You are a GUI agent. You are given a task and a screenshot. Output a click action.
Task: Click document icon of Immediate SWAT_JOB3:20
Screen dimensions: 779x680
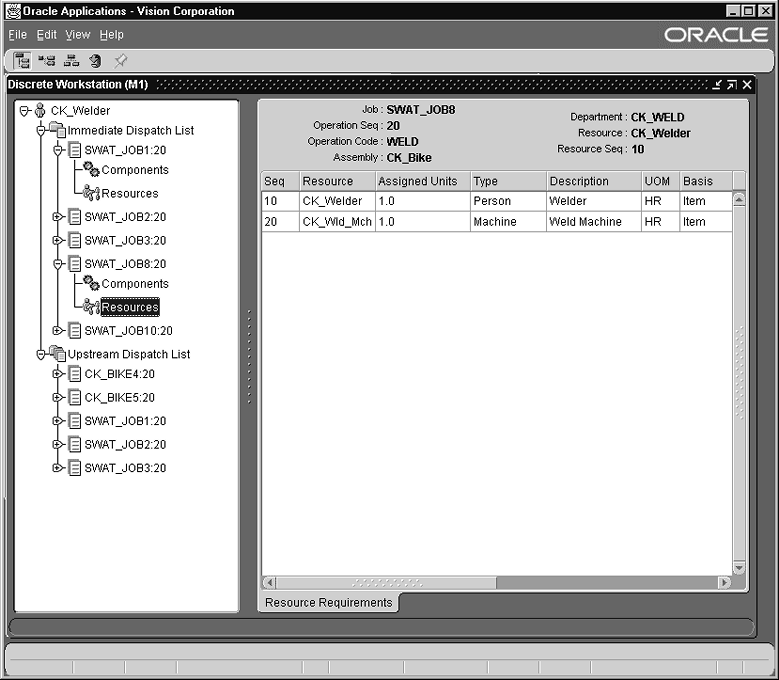[75, 240]
